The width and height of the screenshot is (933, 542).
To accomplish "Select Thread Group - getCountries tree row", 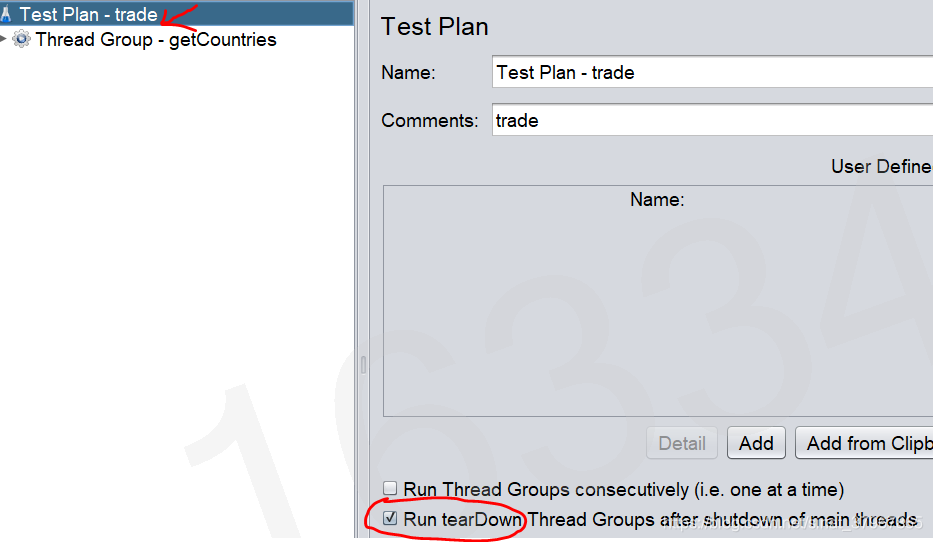I will [x=156, y=39].
